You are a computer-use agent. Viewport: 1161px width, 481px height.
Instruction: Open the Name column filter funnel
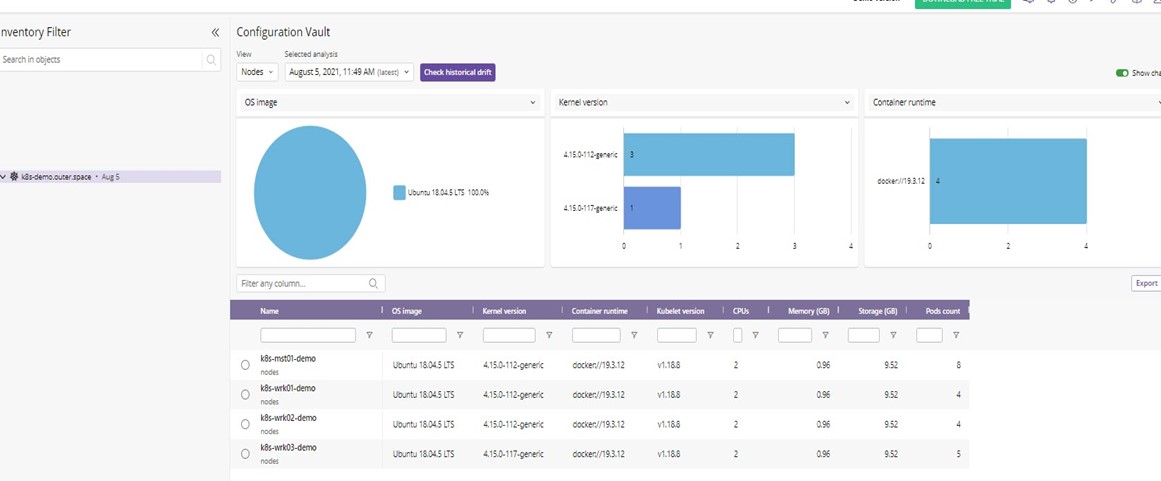(369, 335)
